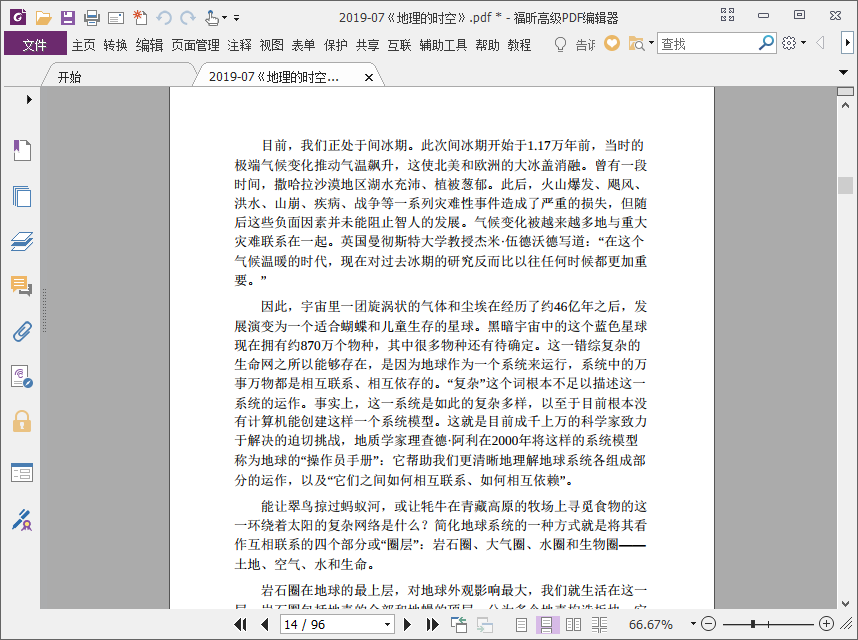Screen dimensions: 858x640
Task: Toggle continuous page view mode
Action: point(546,624)
